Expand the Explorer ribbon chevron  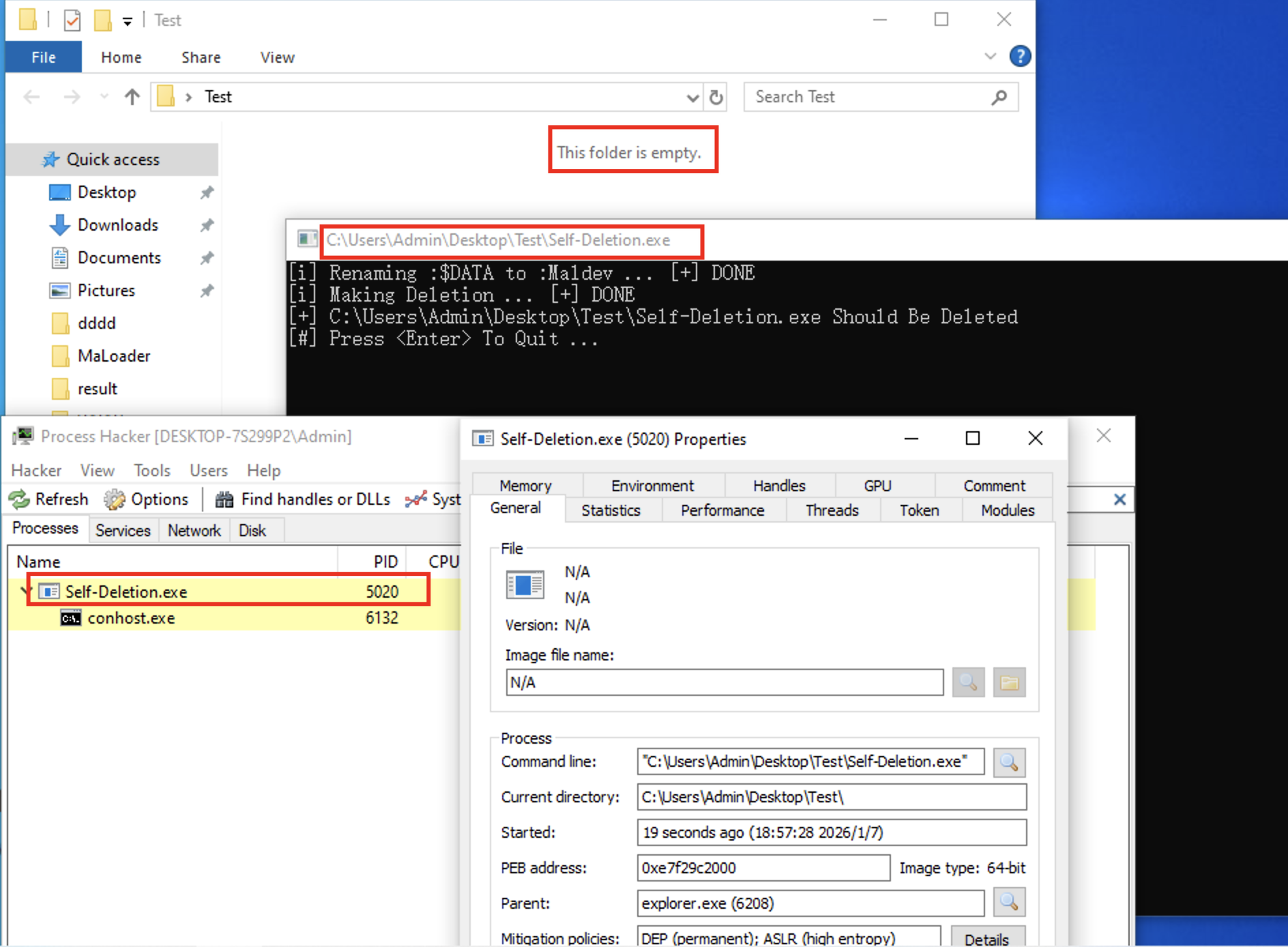pos(990,57)
